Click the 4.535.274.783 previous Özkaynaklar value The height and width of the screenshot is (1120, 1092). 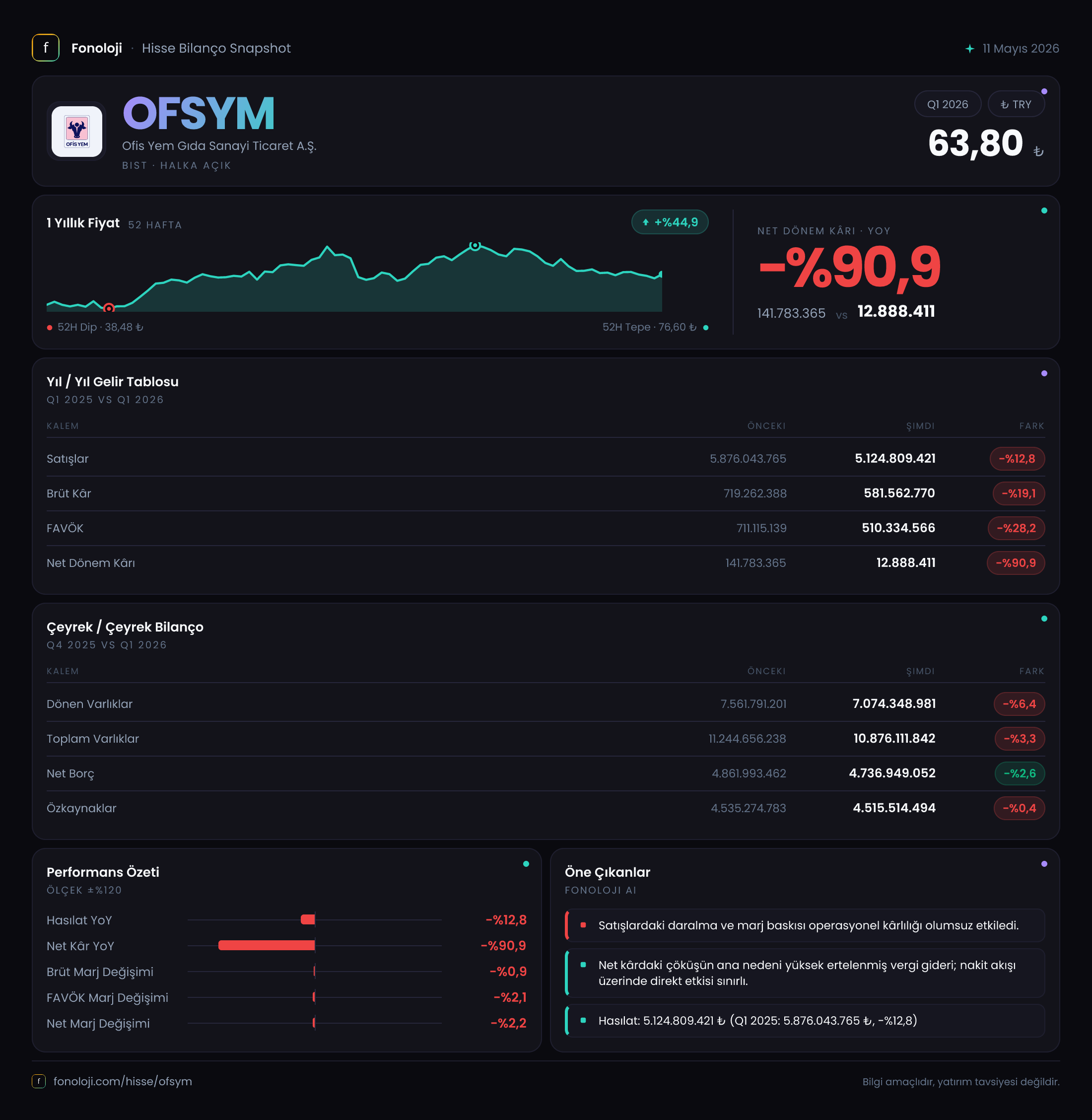[749, 808]
